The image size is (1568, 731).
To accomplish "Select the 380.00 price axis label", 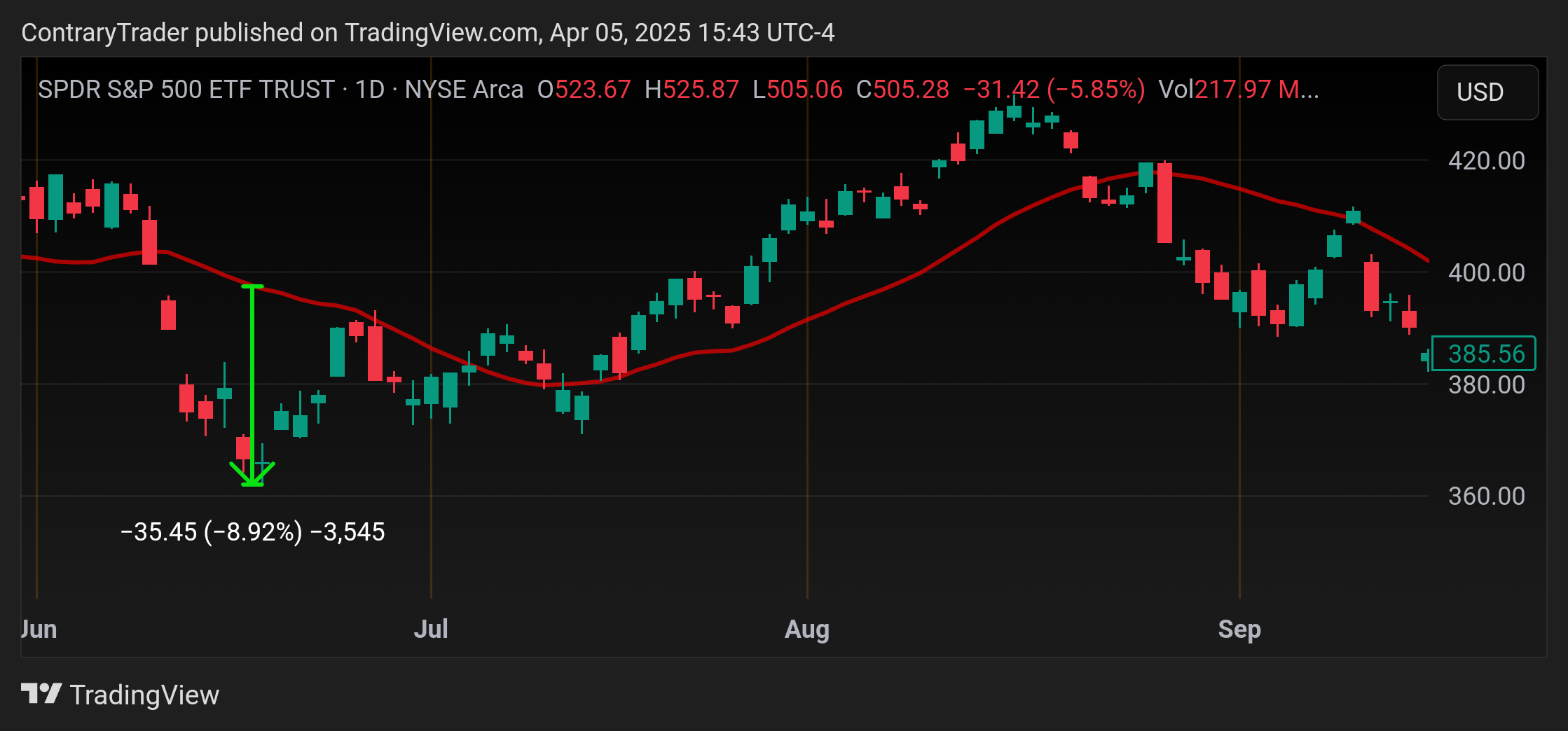I will (x=1487, y=384).
